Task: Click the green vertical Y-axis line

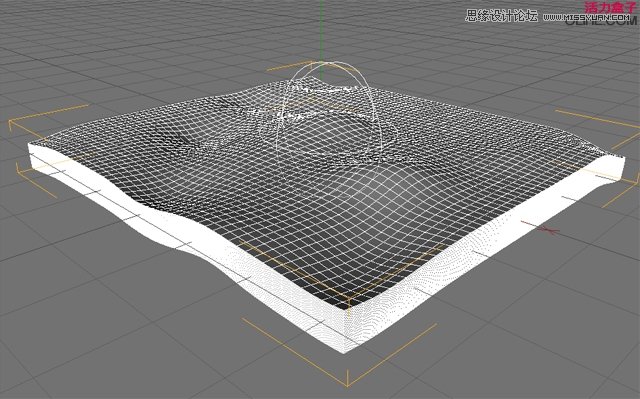Action: pyautogui.click(x=322, y=39)
